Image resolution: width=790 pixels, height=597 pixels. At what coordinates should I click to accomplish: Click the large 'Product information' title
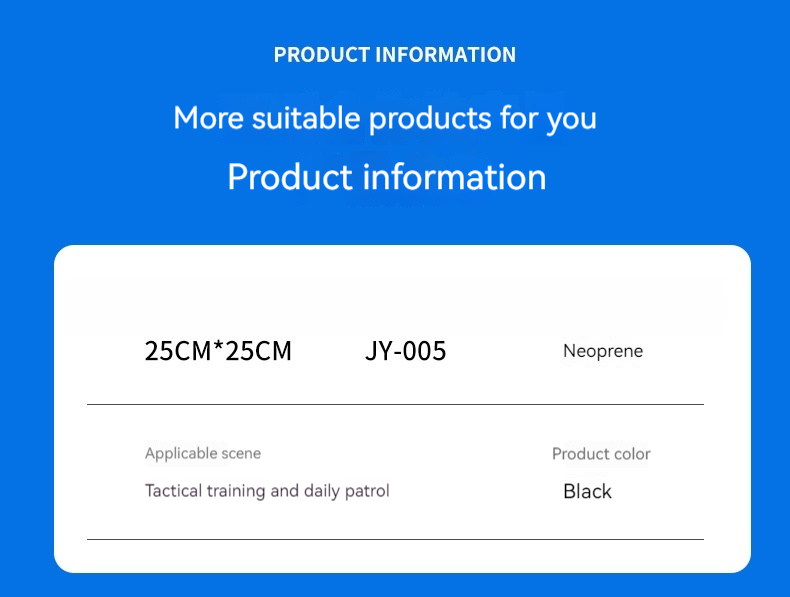(x=386, y=177)
